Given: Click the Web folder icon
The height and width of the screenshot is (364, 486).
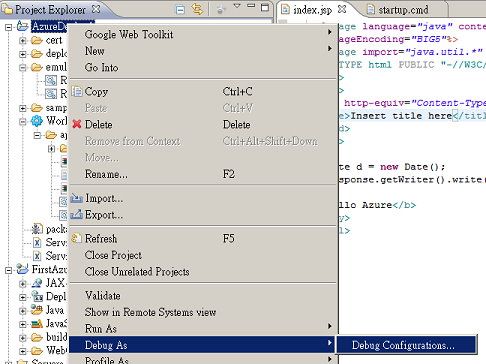Looking at the screenshot, I should pyautogui.click(x=37, y=351).
